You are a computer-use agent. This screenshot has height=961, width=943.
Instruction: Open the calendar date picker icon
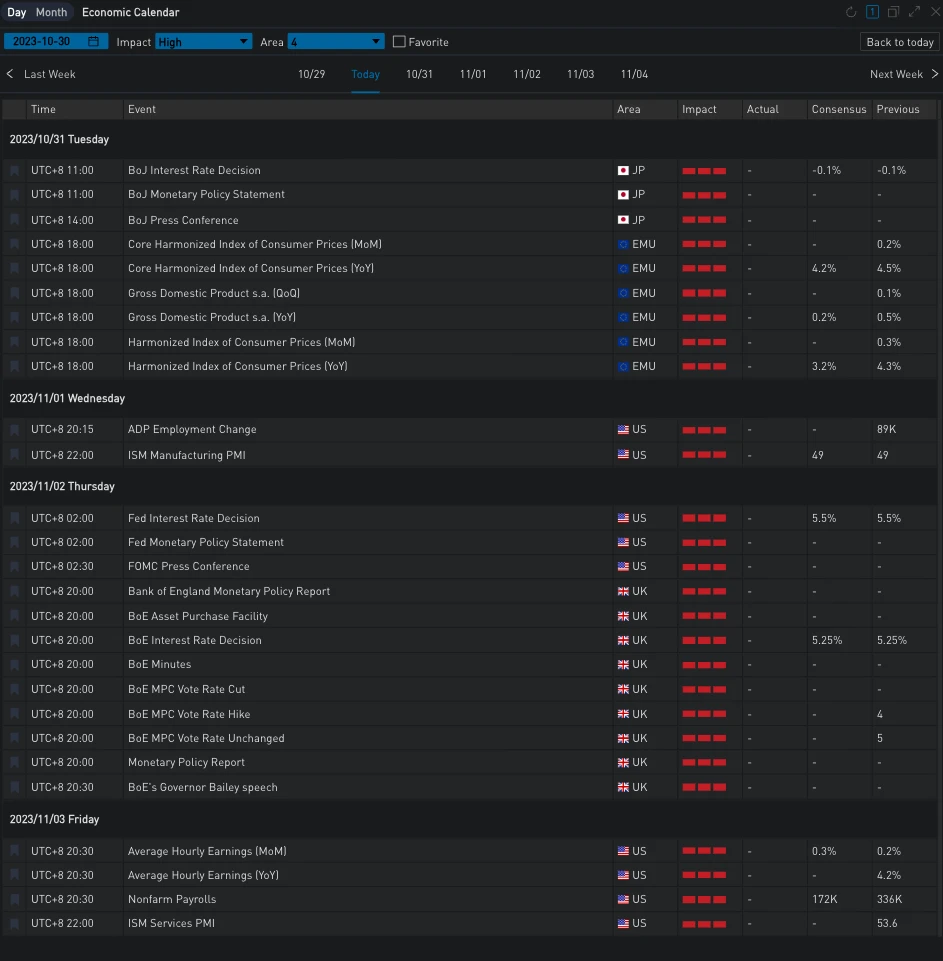94,42
